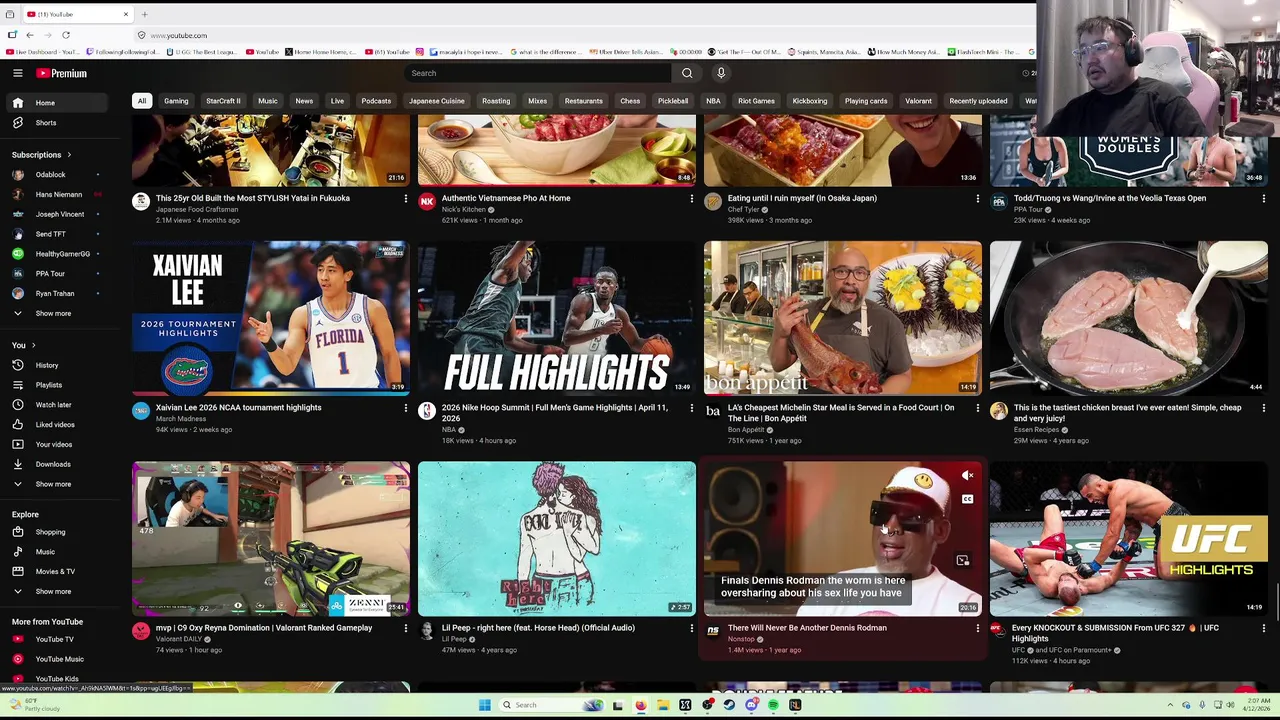Click the Bon Appétit channel avatar
This screenshot has height=720, width=1280.
(x=713, y=411)
